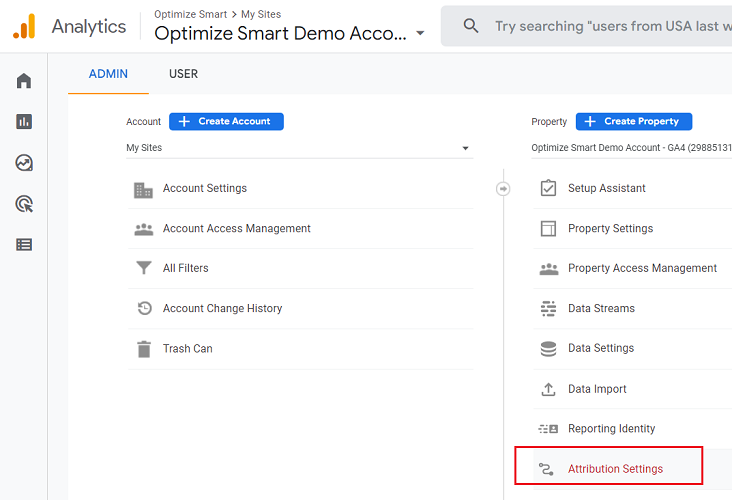The width and height of the screenshot is (732, 500).
Task: Click the Attribution Settings path icon
Action: tap(546, 469)
